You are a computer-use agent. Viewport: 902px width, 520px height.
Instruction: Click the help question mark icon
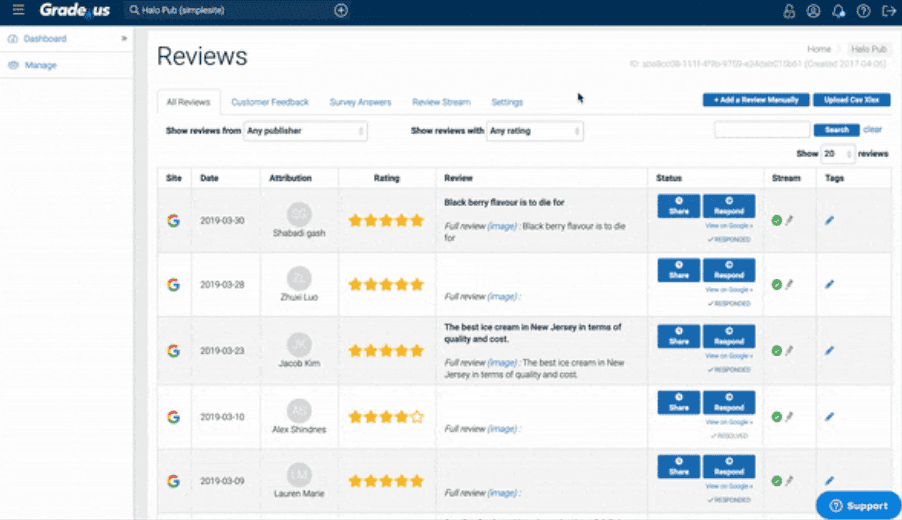(x=863, y=11)
